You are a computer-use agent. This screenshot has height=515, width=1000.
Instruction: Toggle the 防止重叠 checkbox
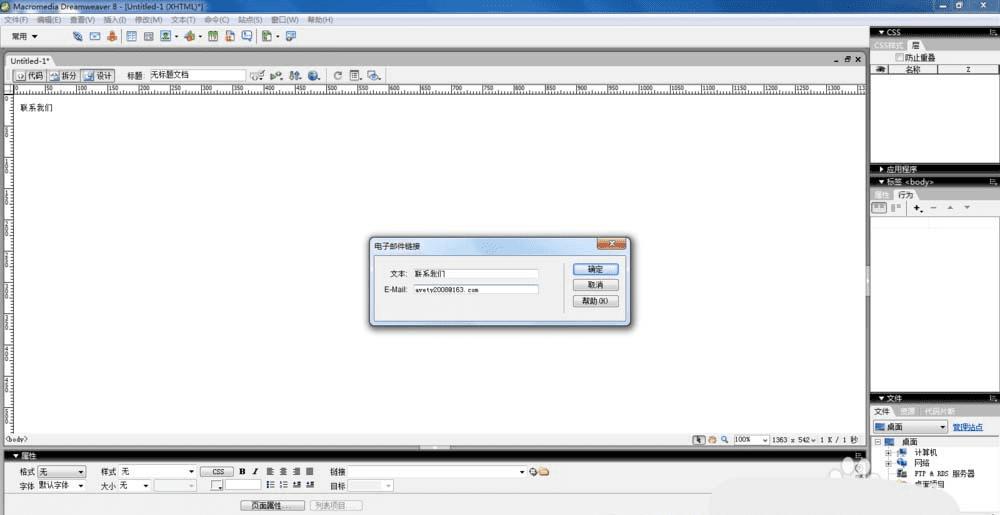(x=899, y=58)
